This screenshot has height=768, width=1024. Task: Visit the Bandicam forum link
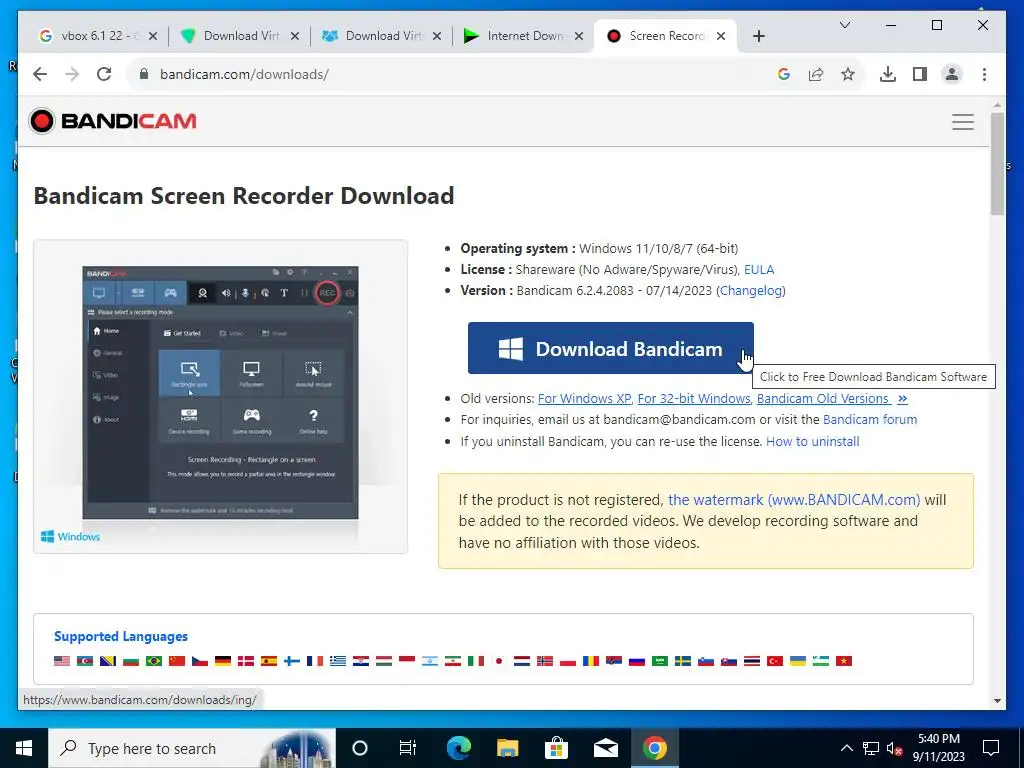(x=870, y=419)
